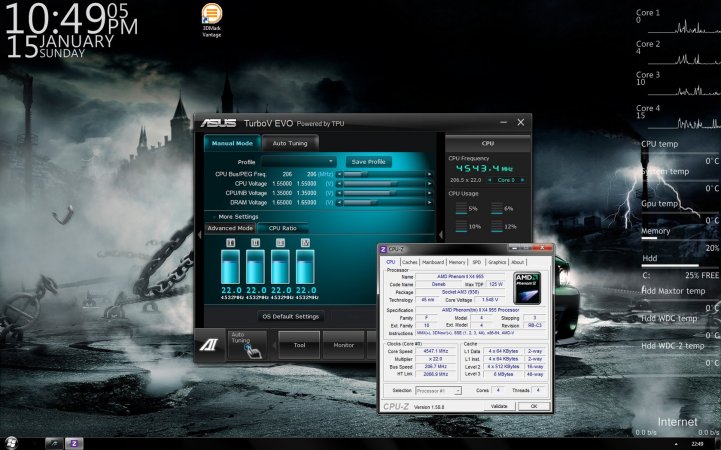
Task: Increase CPU/NB Voltage with right arrow
Action: click(x=429, y=193)
